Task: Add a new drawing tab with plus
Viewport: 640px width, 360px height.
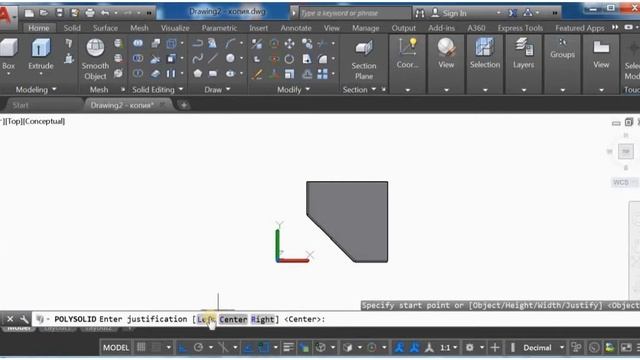Action: point(184,105)
